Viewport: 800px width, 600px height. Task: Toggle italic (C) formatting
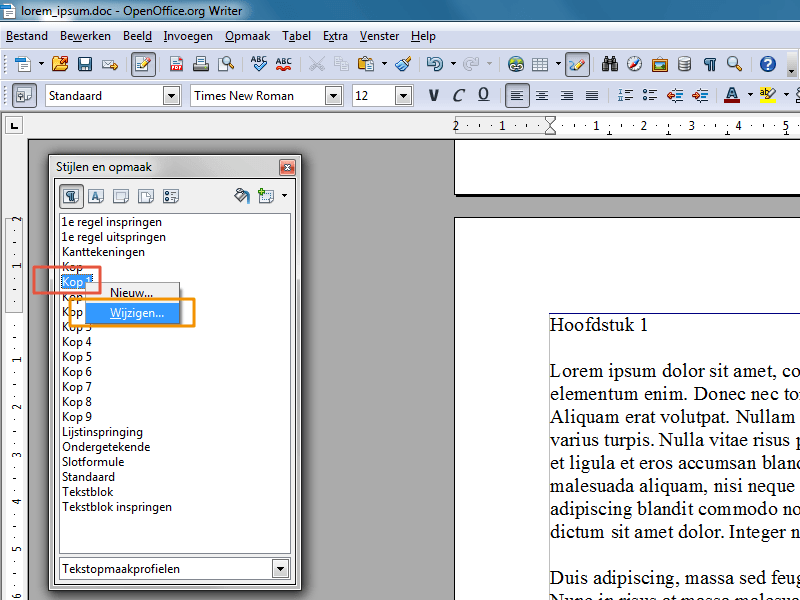458,95
